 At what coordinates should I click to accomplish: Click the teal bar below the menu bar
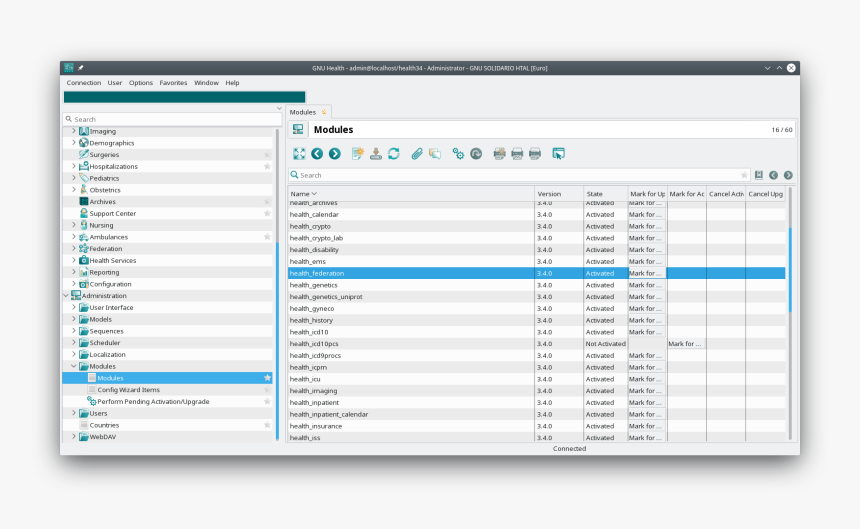tap(184, 97)
